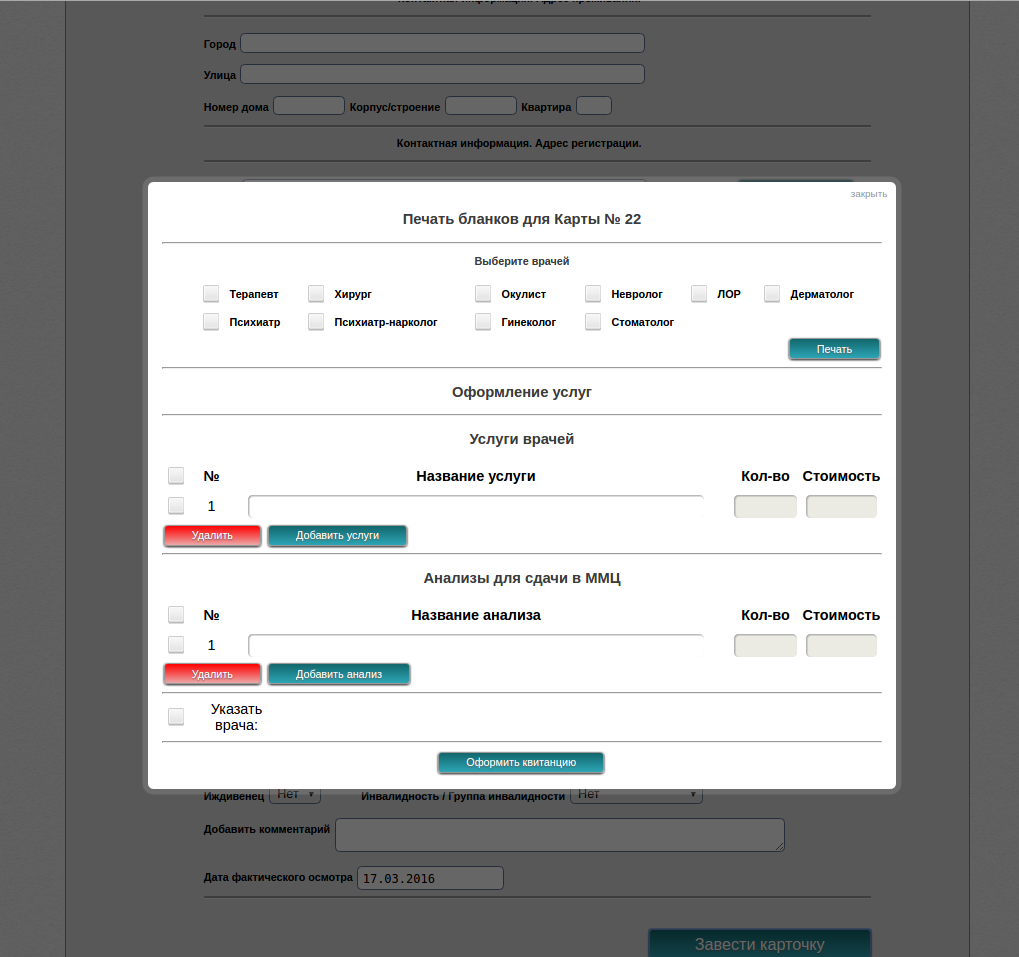Toggle the Гинеколог checkbox
The width and height of the screenshot is (1019, 957).
483,322
